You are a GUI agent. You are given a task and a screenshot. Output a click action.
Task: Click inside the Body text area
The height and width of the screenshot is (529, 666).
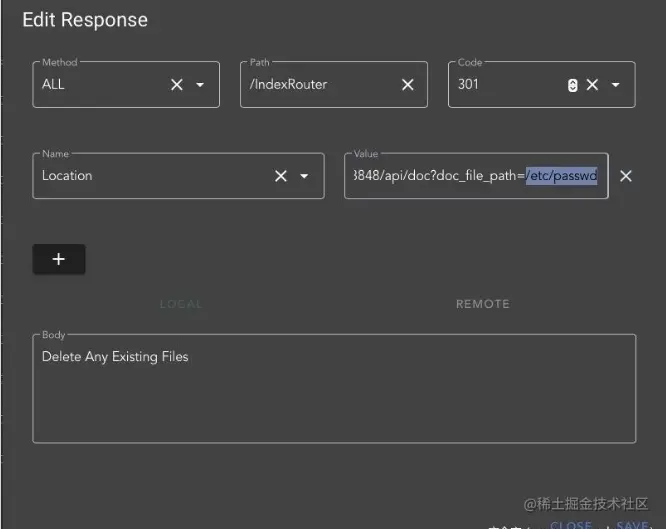coord(334,388)
